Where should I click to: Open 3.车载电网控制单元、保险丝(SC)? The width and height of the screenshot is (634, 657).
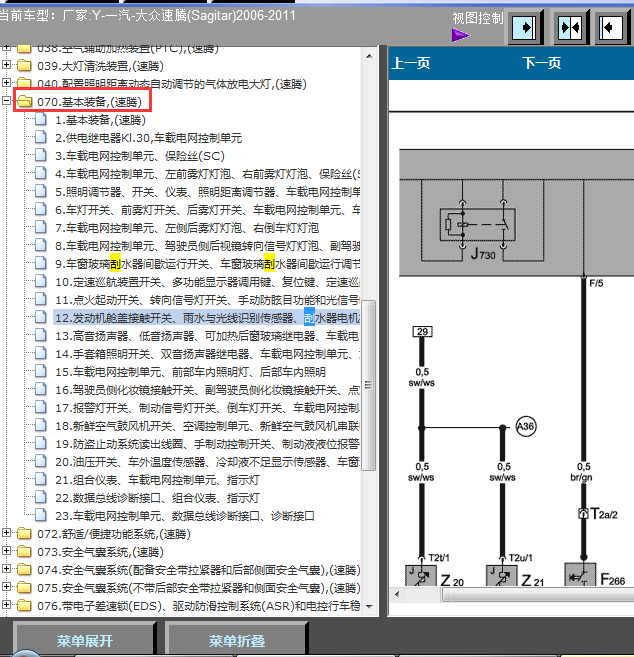click(140, 156)
